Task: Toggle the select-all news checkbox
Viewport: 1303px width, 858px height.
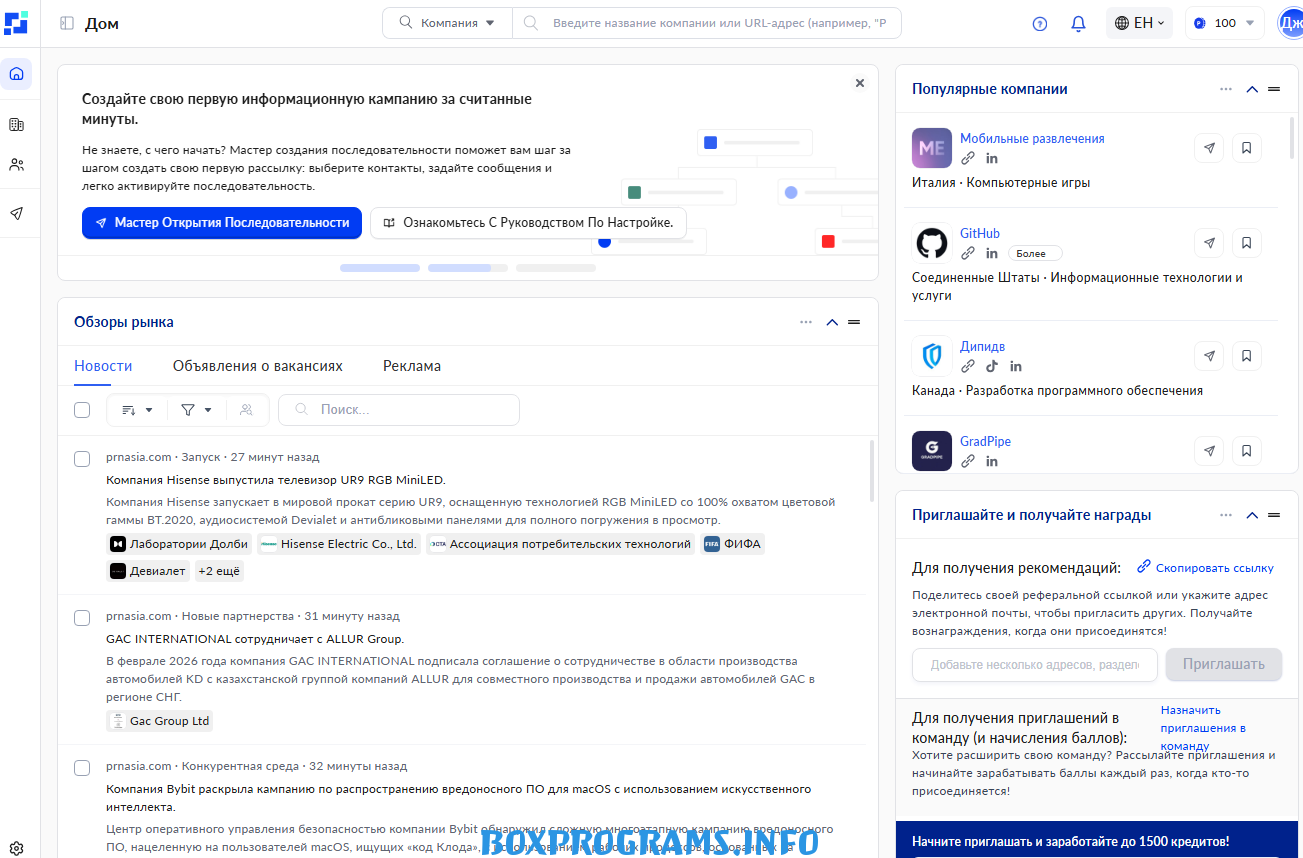Action: 82,410
